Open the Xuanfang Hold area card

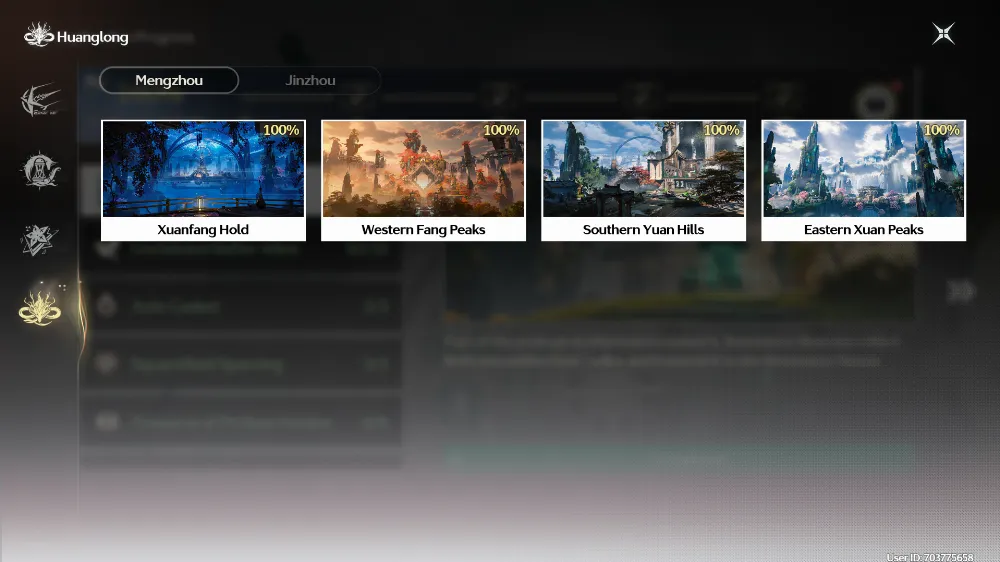203,181
